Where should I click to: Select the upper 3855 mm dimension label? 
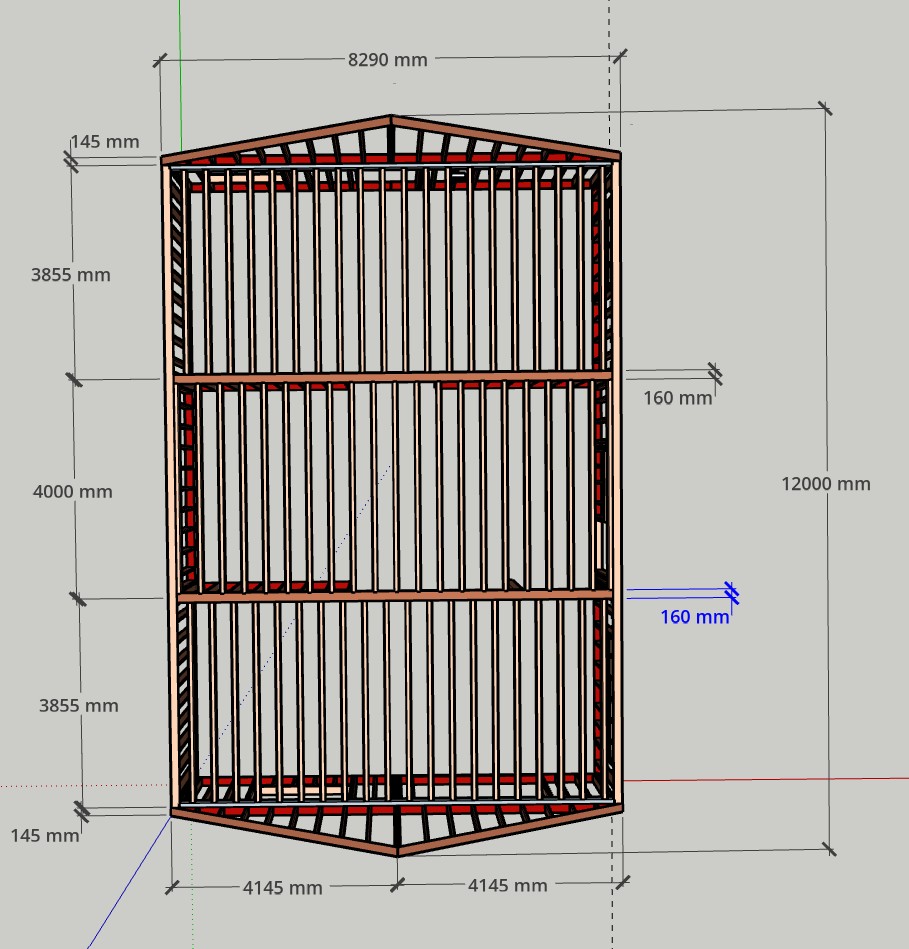(x=70, y=275)
